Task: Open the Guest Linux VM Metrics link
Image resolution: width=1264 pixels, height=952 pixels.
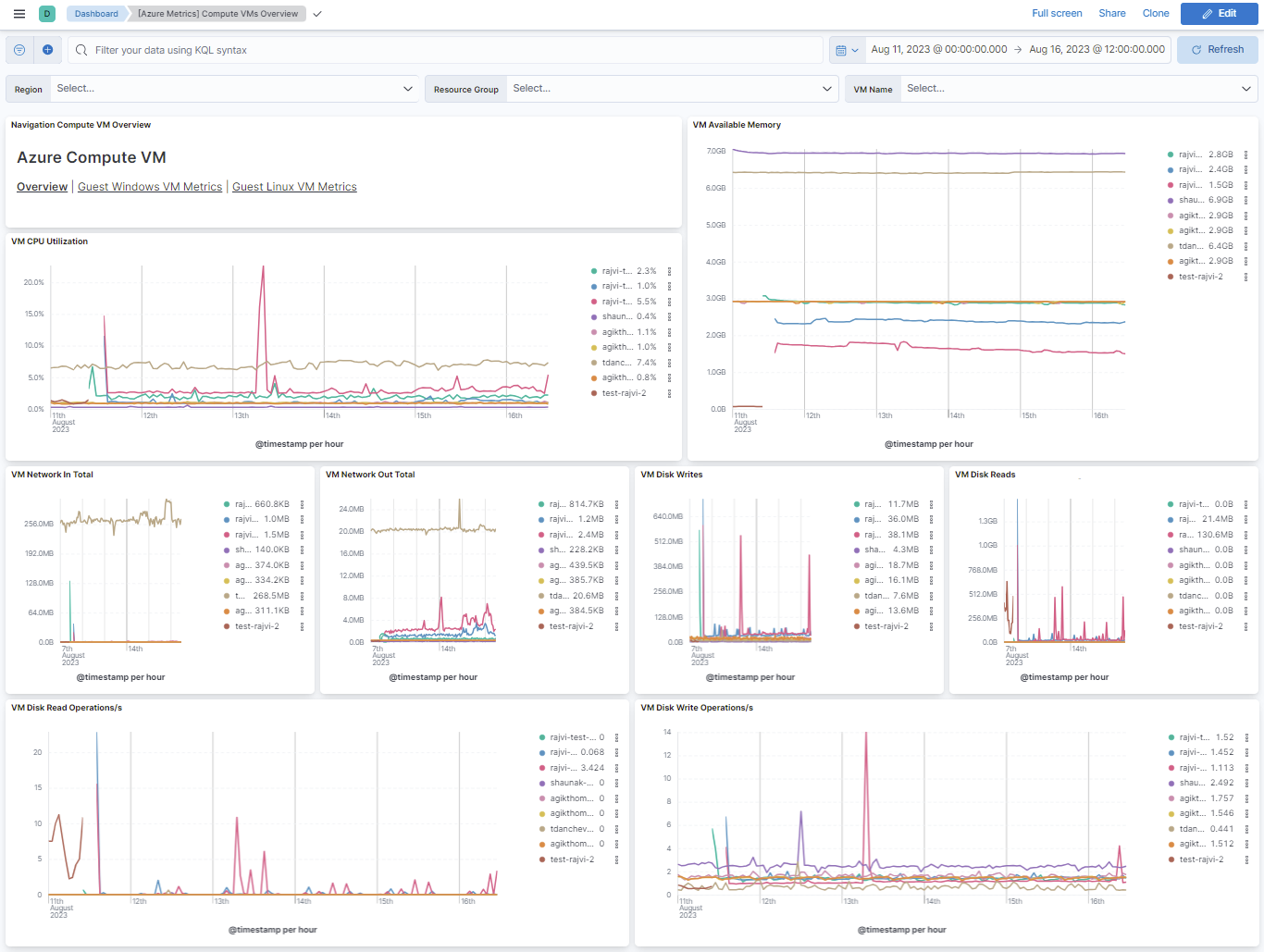Action: coord(294,187)
